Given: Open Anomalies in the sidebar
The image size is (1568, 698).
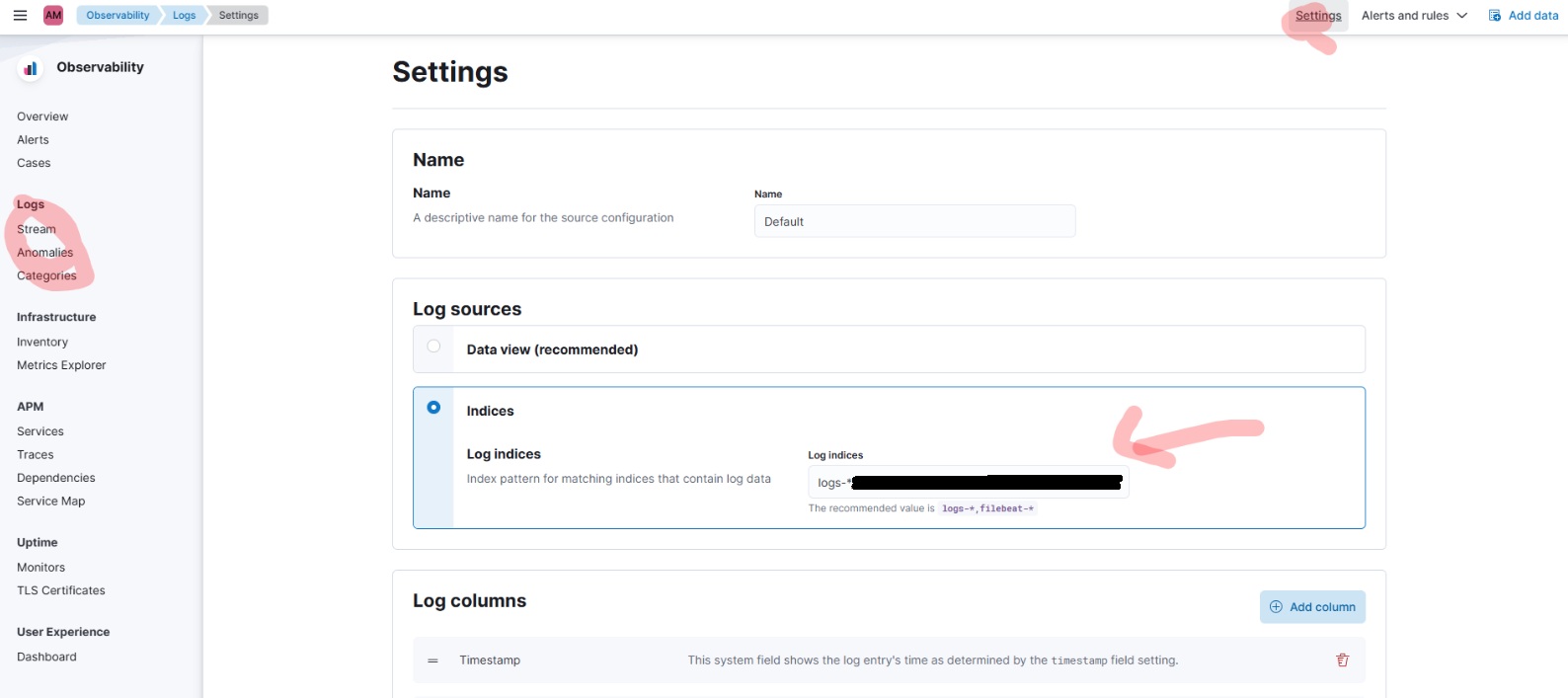Looking at the screenshot, I should [44, 253].
